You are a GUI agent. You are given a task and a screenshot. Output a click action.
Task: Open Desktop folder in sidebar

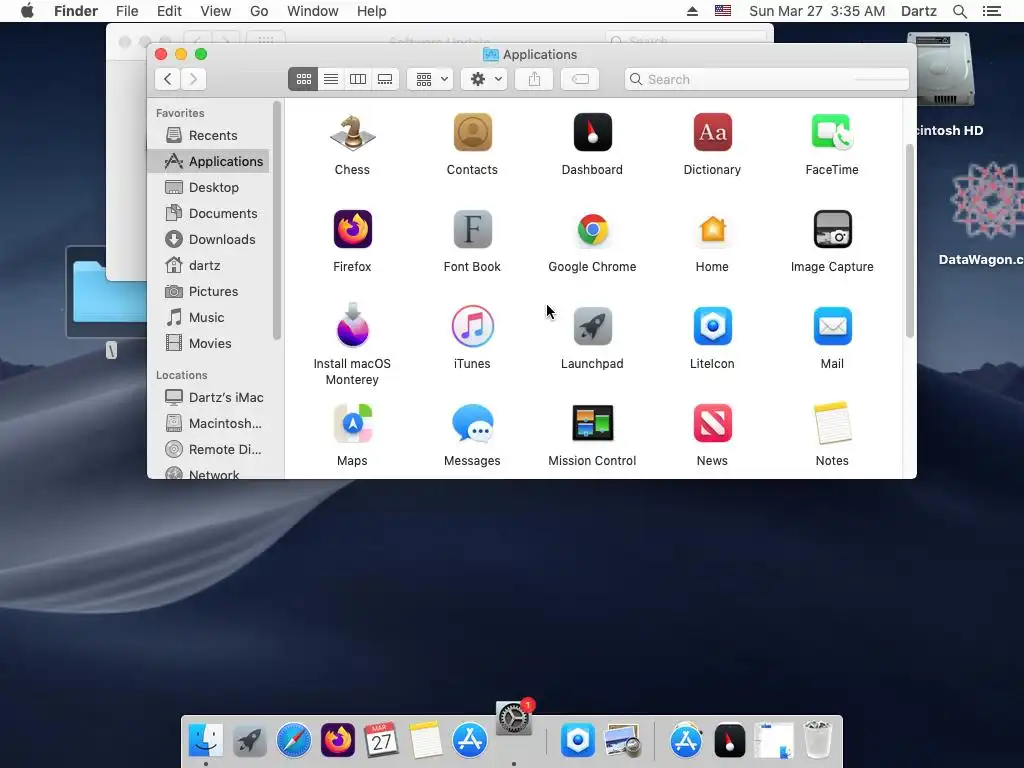pos(209,187)
